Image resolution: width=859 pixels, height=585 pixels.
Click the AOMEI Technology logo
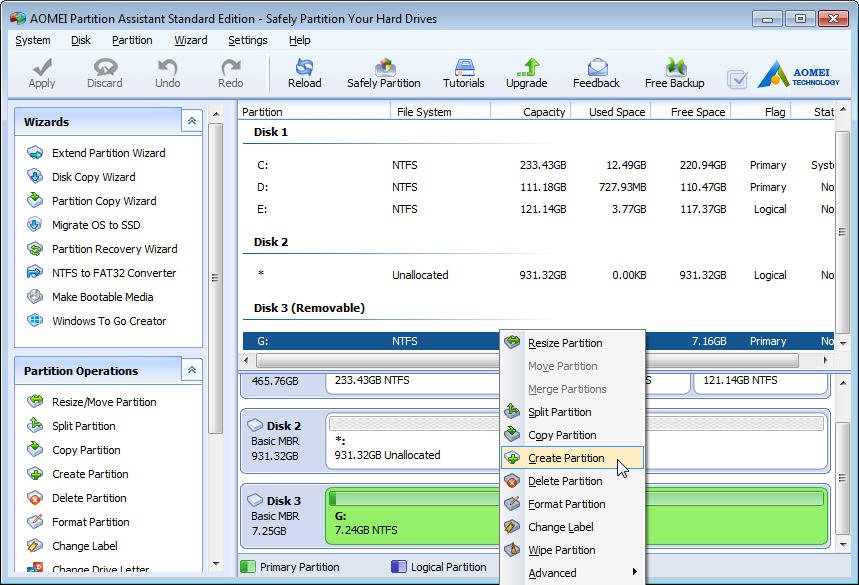(799, 75)
